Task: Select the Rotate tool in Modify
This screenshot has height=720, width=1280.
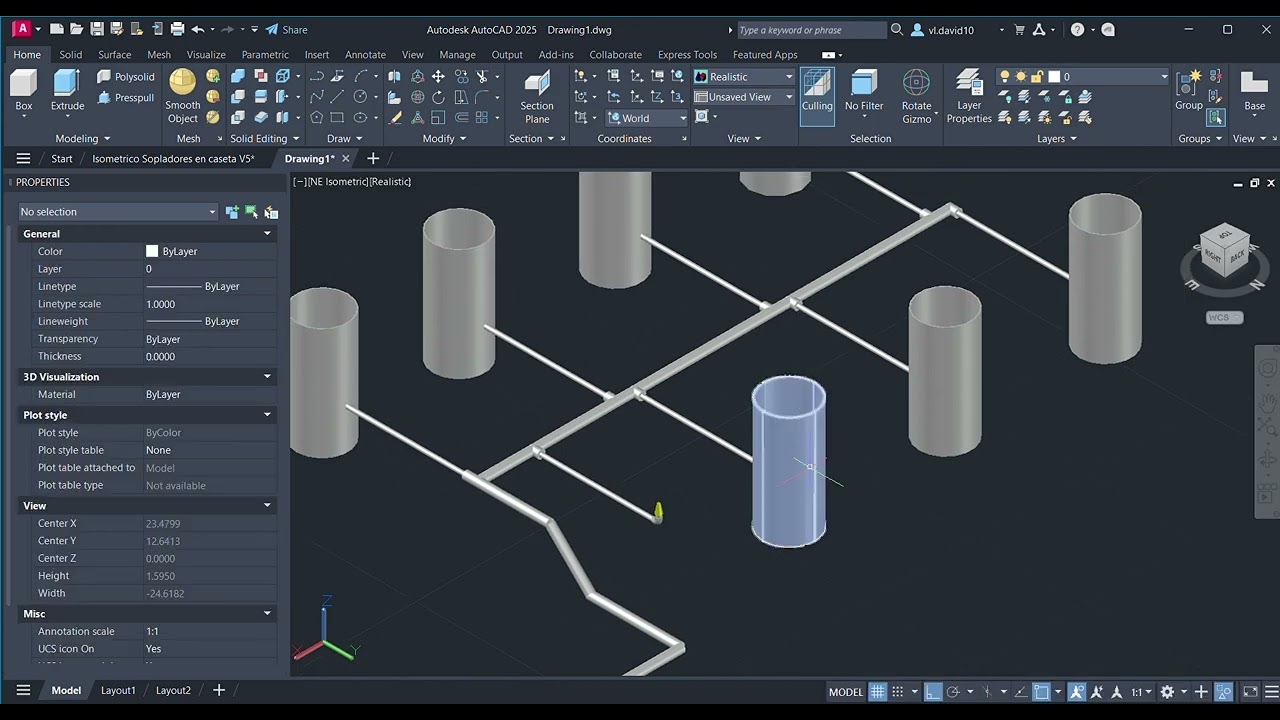Action: click(438, 97)
